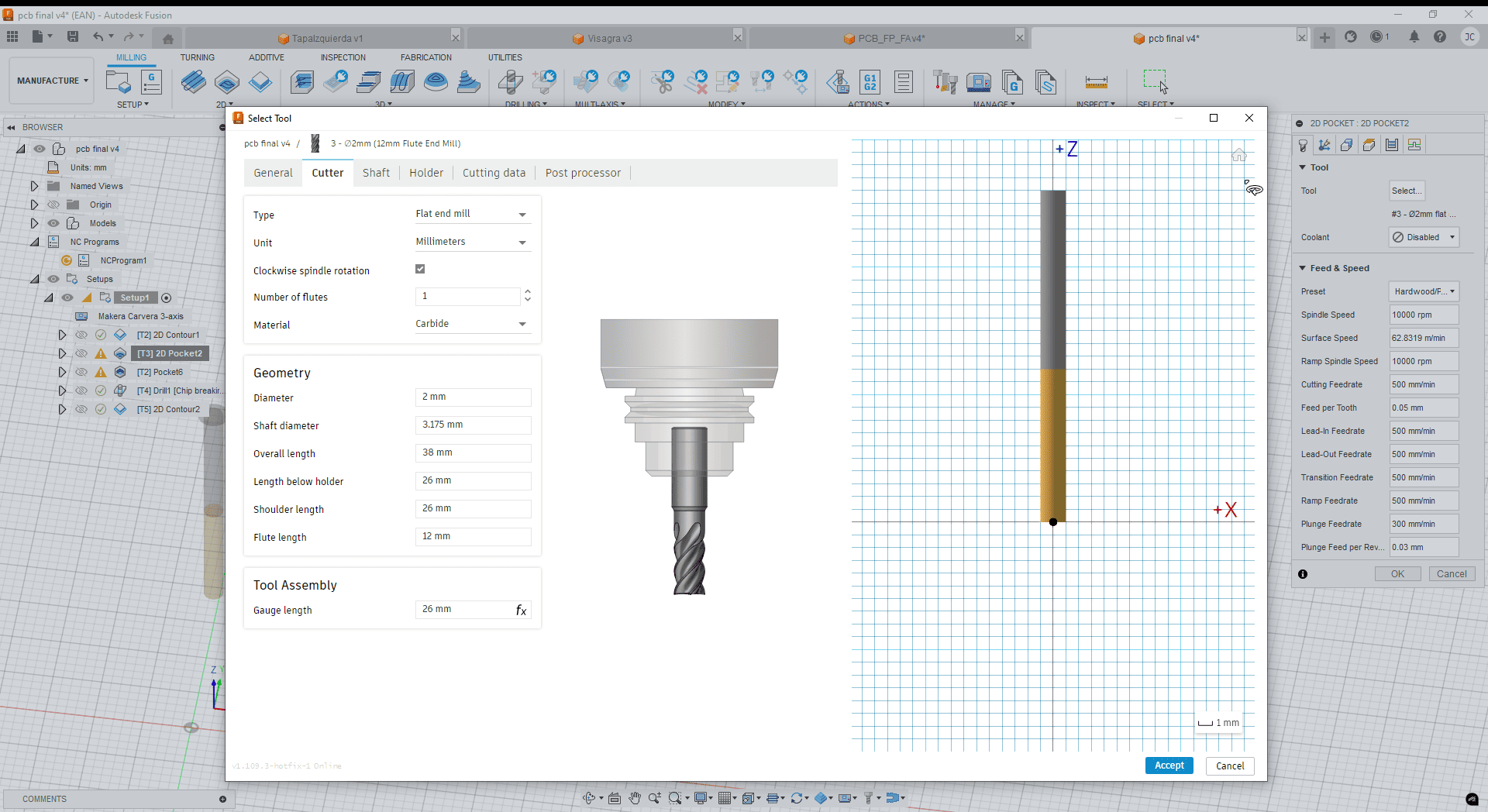Open the Data Panel grid icon
The width and height of the screenshot is (1488, 812).
tap(12, 36)
